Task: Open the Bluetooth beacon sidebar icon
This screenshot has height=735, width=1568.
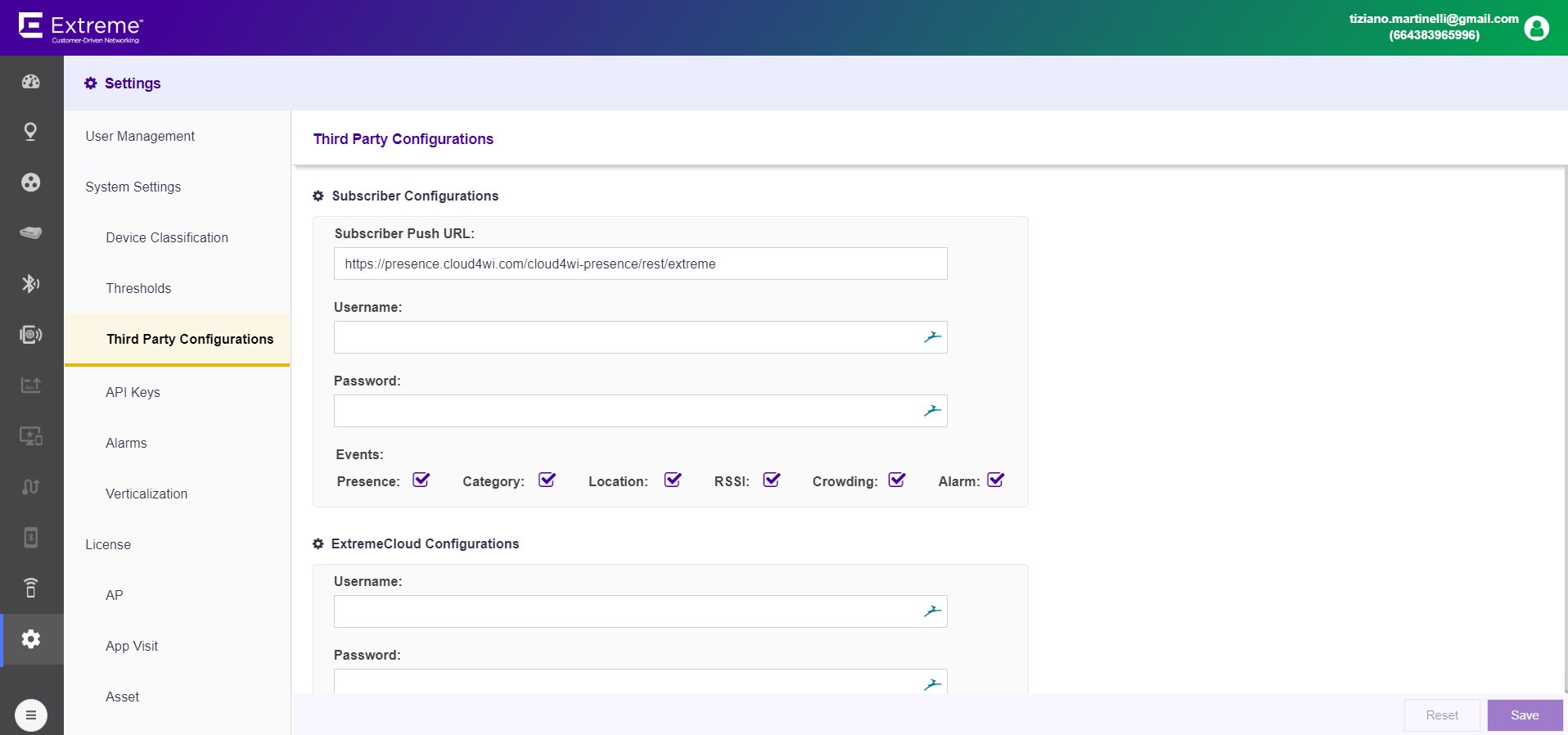Action: click(x=31, y=284)
